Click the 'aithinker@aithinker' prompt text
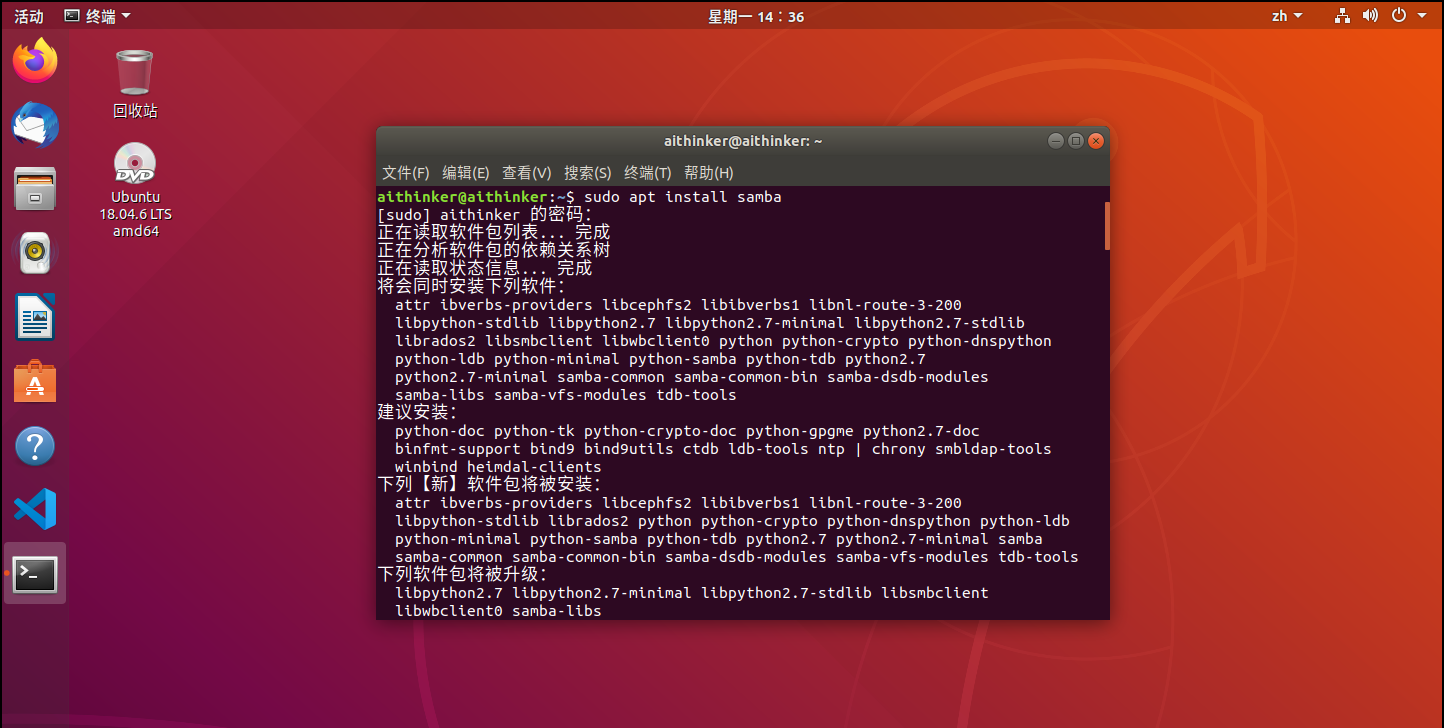Image resolution: width=1444 pixels, height=728 pixels. click(463, 197)
